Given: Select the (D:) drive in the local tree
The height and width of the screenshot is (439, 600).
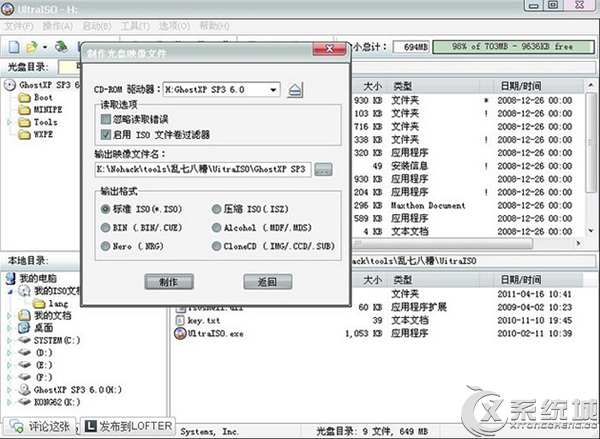Looking at the screenshot, I should click(35, 352).
